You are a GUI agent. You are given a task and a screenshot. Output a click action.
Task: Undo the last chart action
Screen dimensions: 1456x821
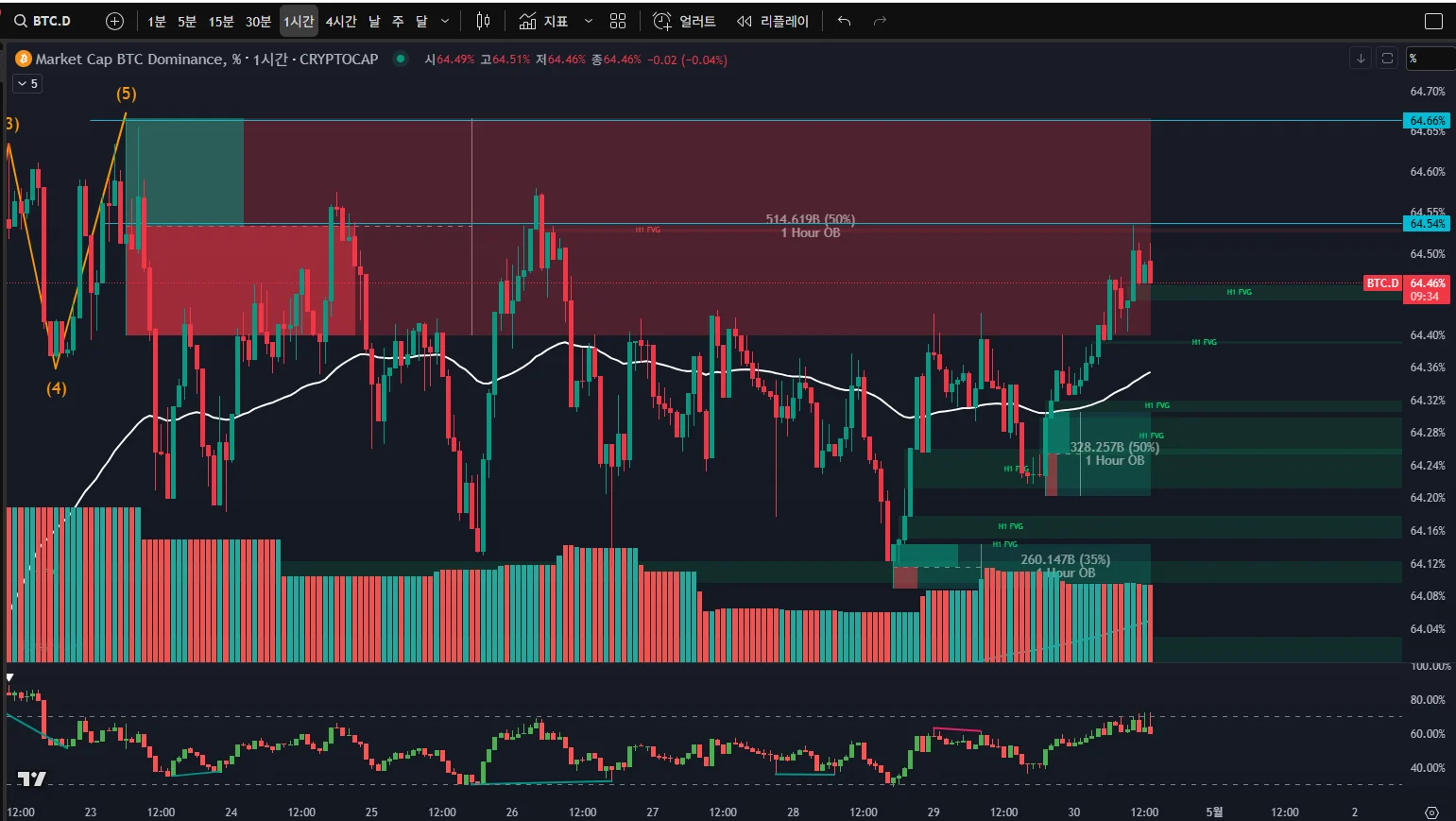(x=845, y=21)
